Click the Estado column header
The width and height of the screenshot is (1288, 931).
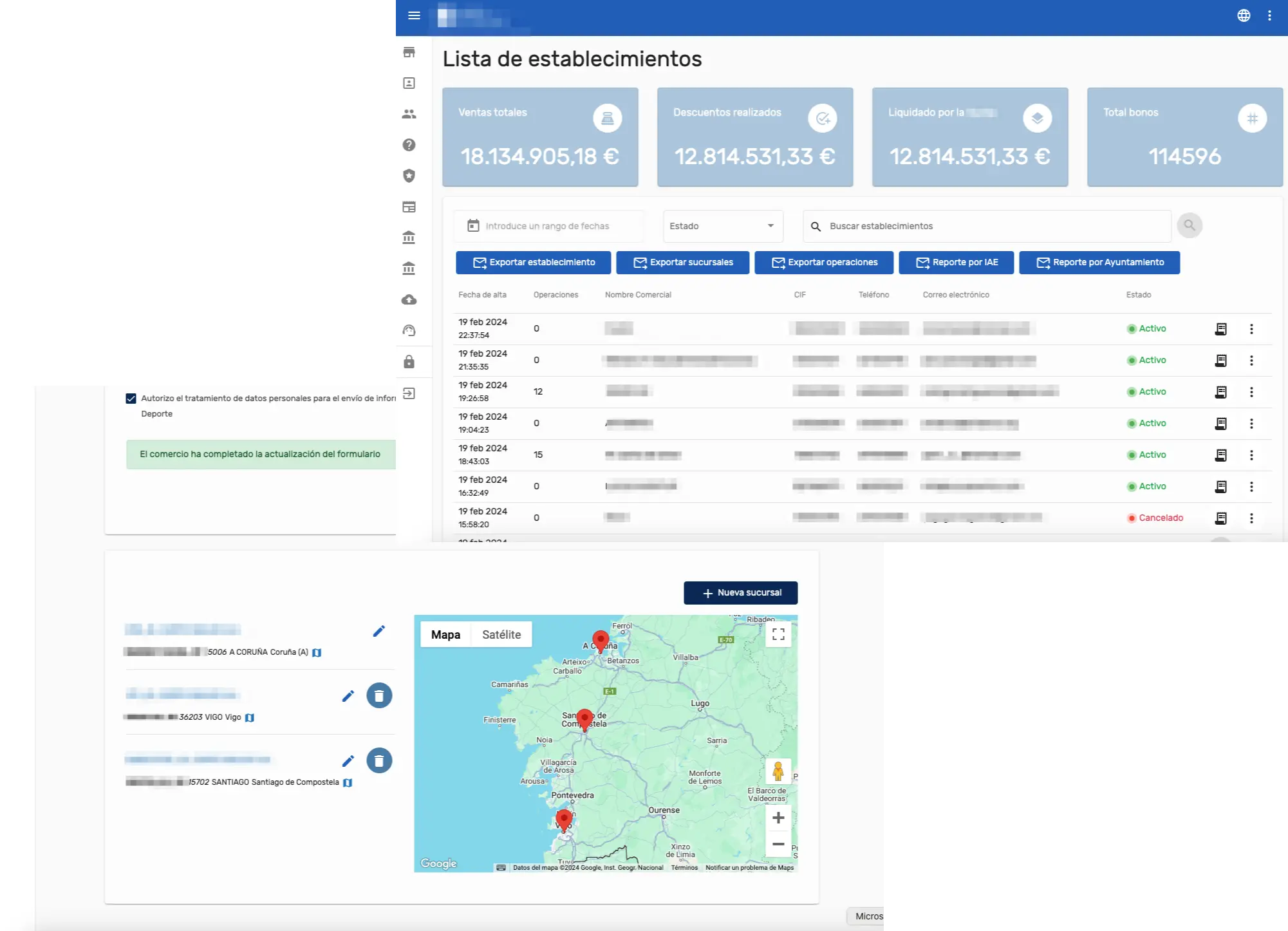coord(1138,295)
